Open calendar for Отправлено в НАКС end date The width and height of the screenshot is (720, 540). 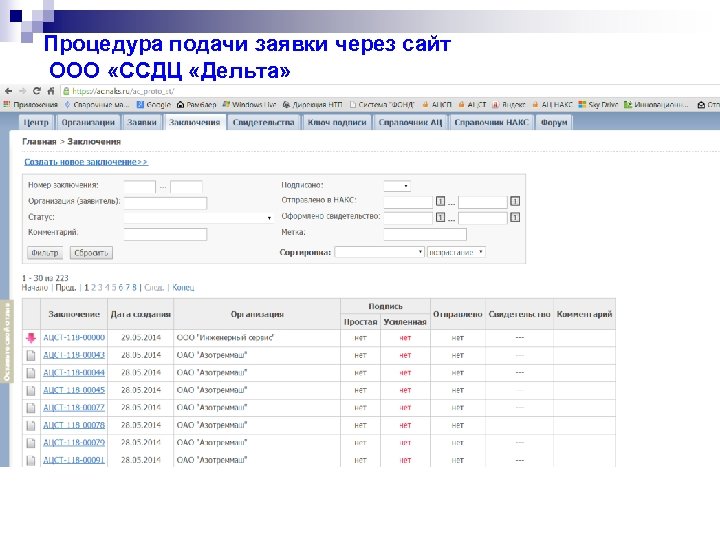[x=515, y=201]
